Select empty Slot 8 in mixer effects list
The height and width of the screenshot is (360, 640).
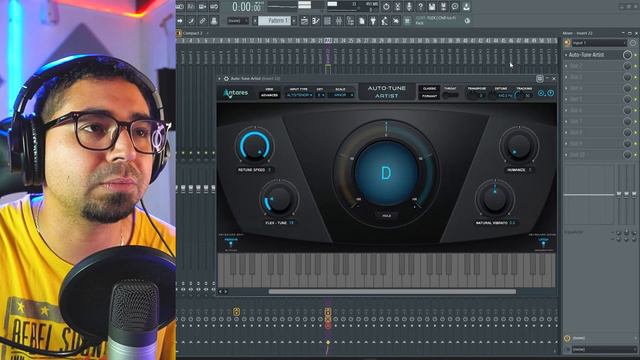click(593, 133)
